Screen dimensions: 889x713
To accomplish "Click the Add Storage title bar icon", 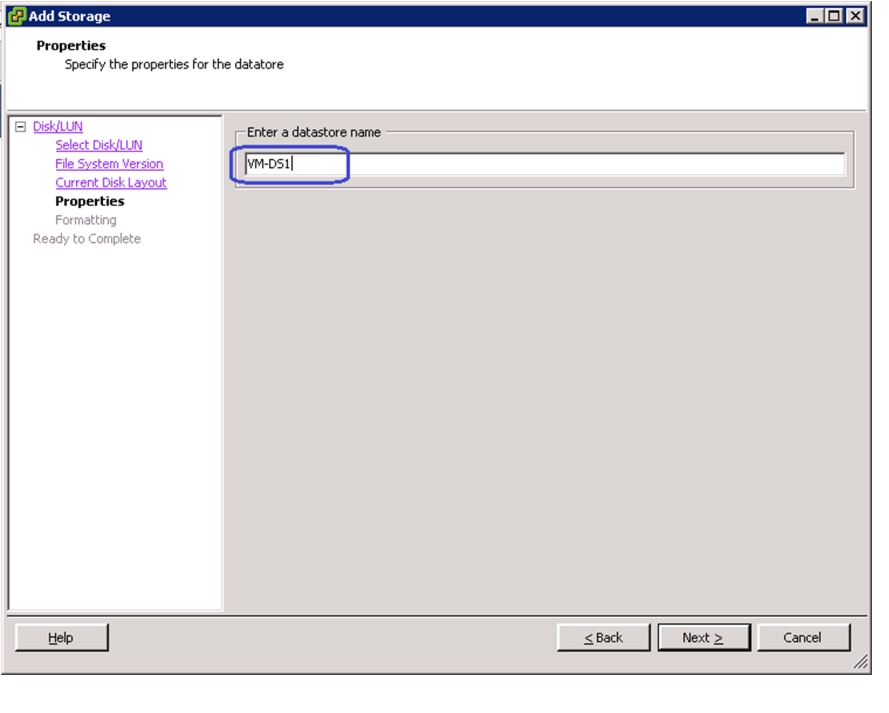I will pyautogui.click(x=17, y=16).
